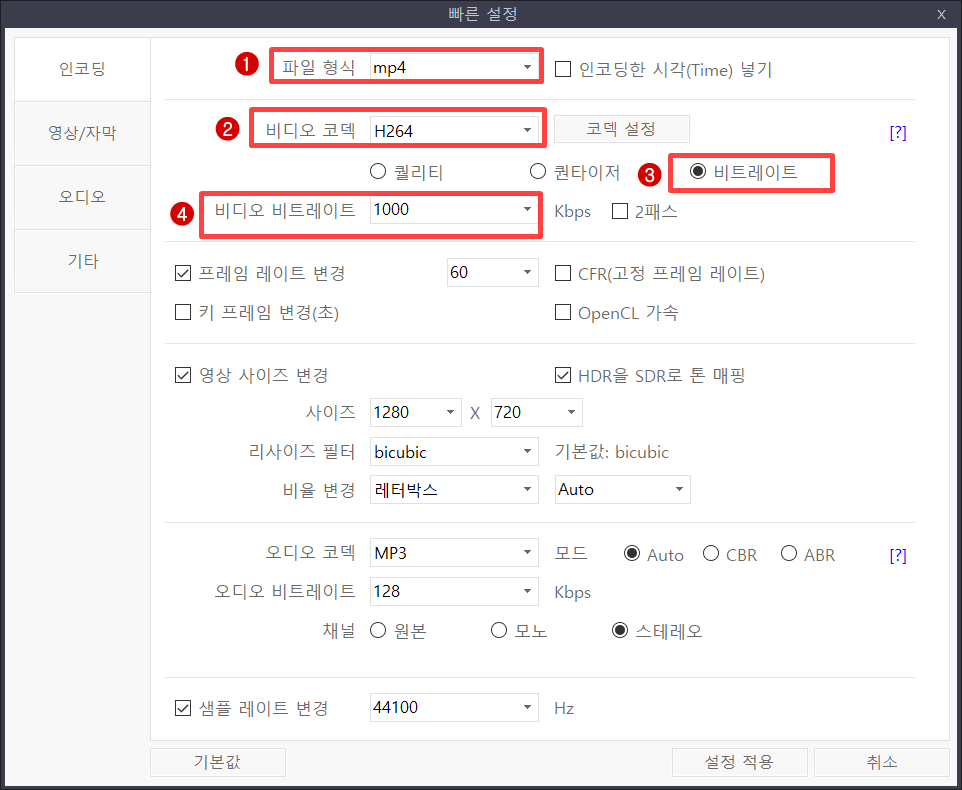Click the 코덱 설정 button
Screen dimensions: 962x790
pyautogui.click(x=621, y=129)
